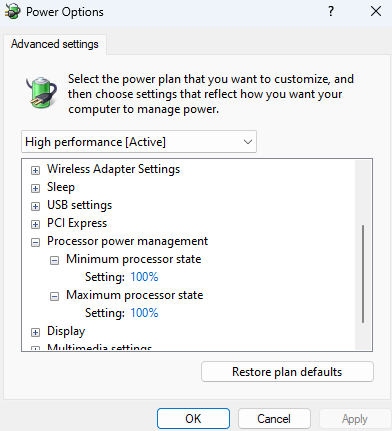Confirm with the OK button

pos(193,419)
